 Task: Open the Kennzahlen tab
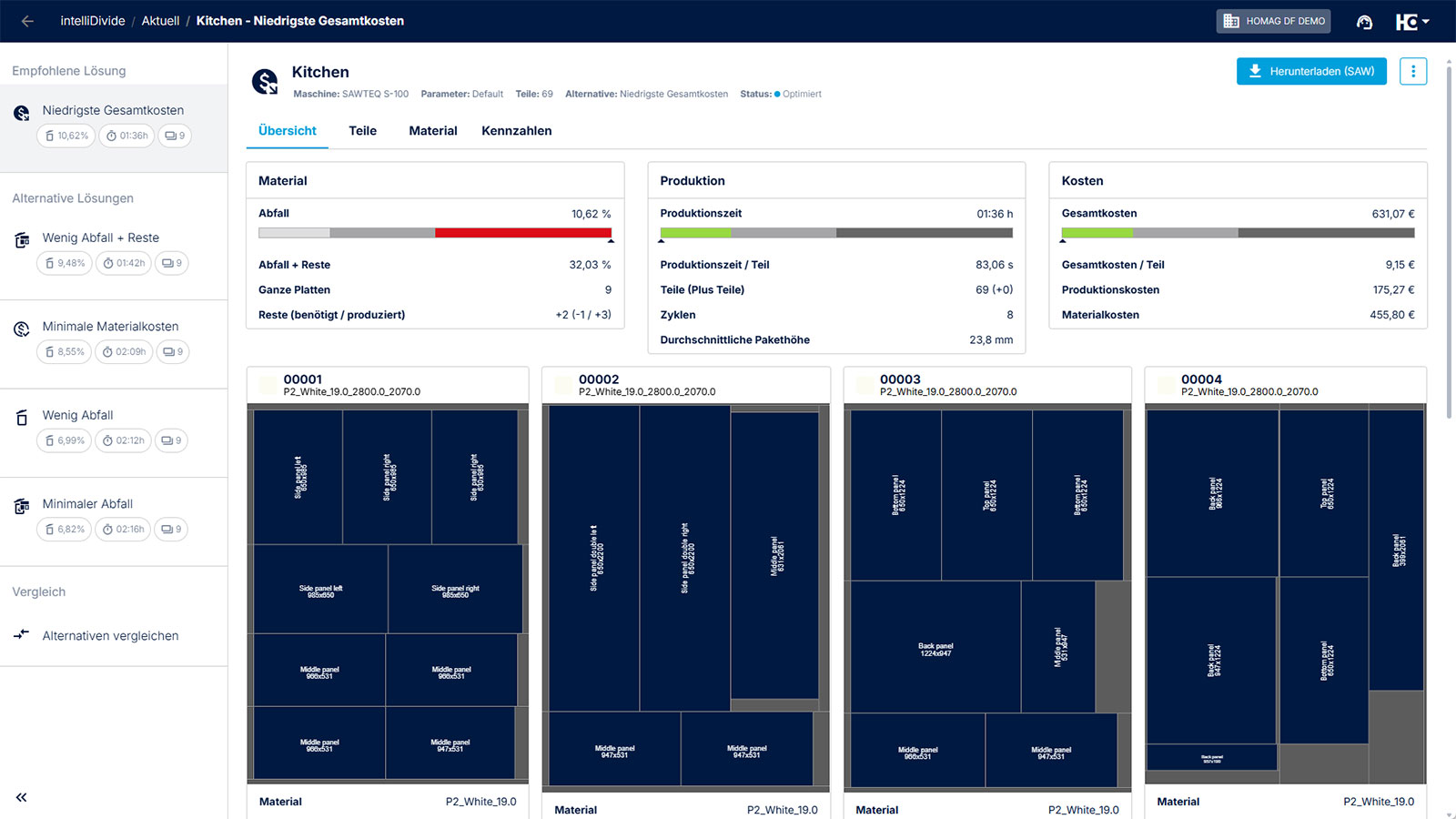(516, 131)
